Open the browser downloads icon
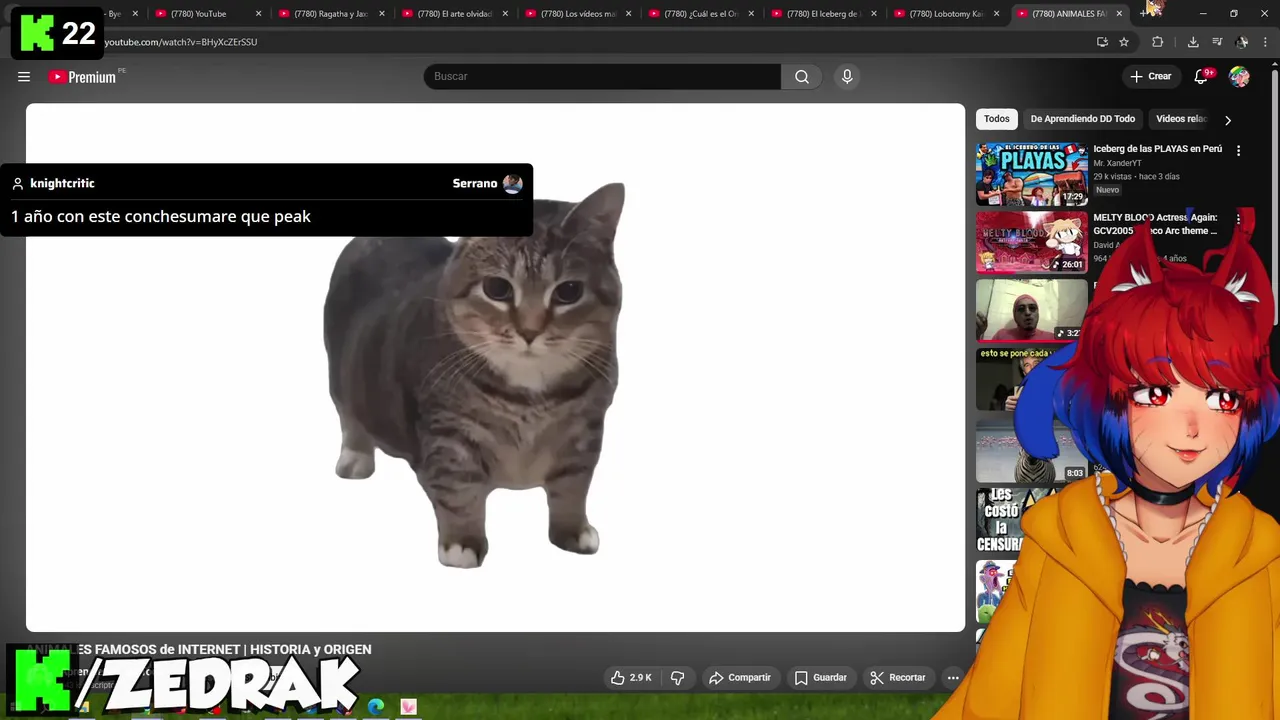 click(x=1193, y=42)
